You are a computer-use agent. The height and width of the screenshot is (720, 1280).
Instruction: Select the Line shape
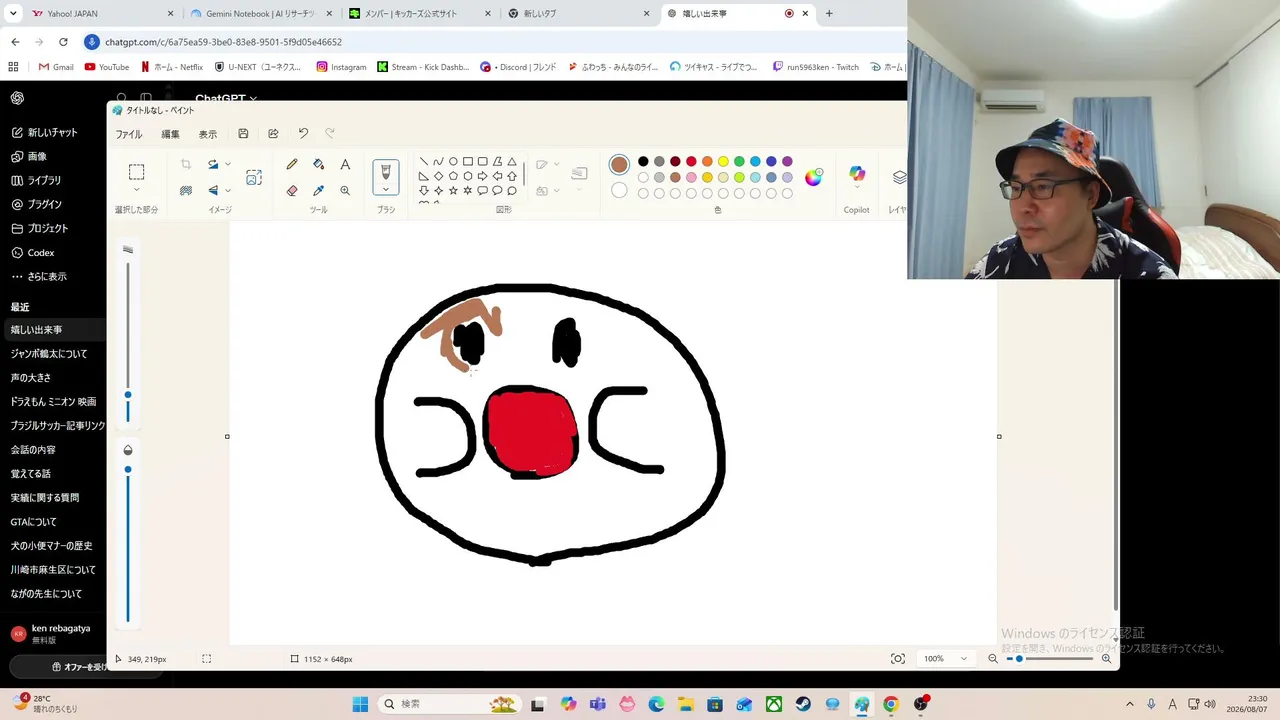click(424, 161)
